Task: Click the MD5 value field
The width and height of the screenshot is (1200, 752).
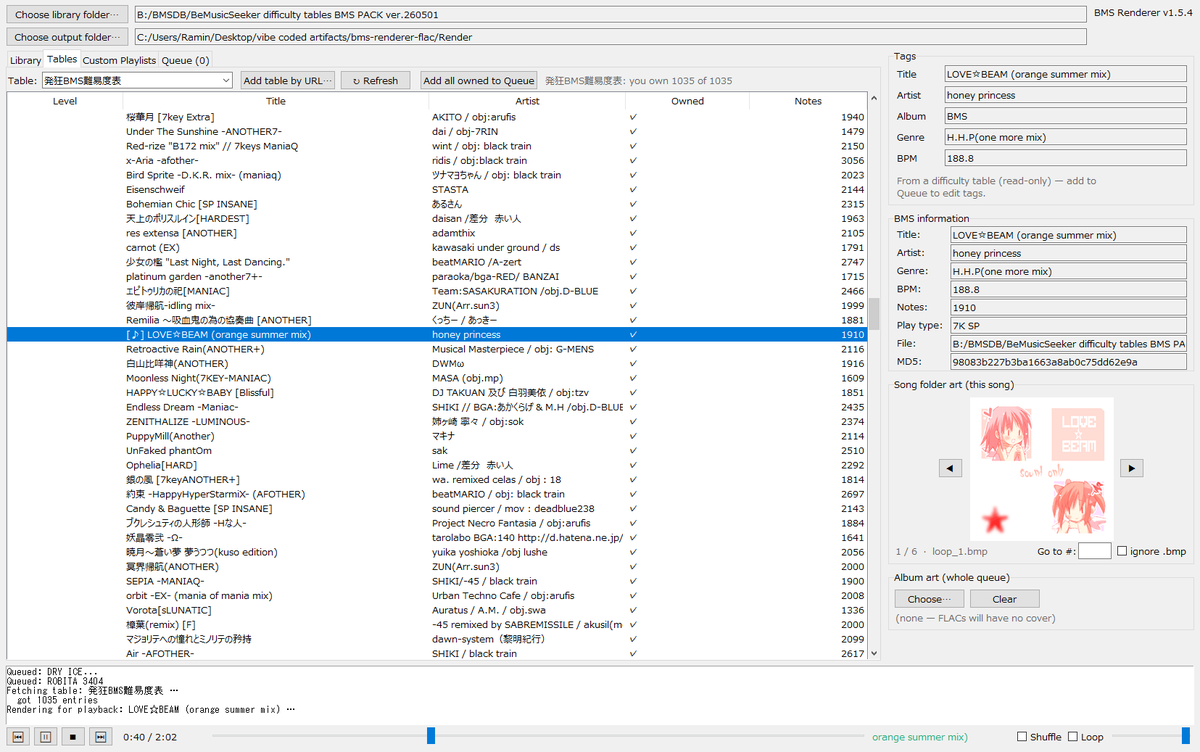Action: 1068,361
